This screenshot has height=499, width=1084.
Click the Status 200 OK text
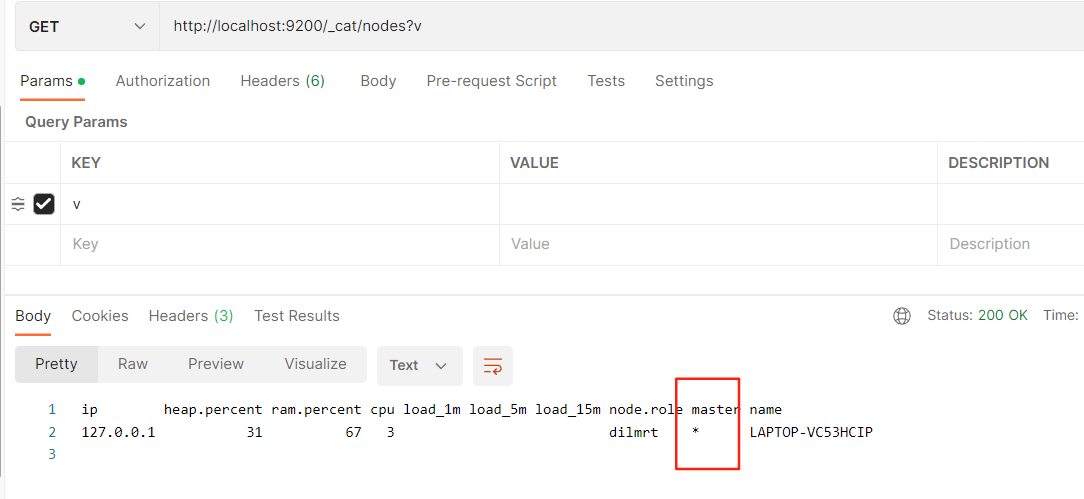pos(978,316)
